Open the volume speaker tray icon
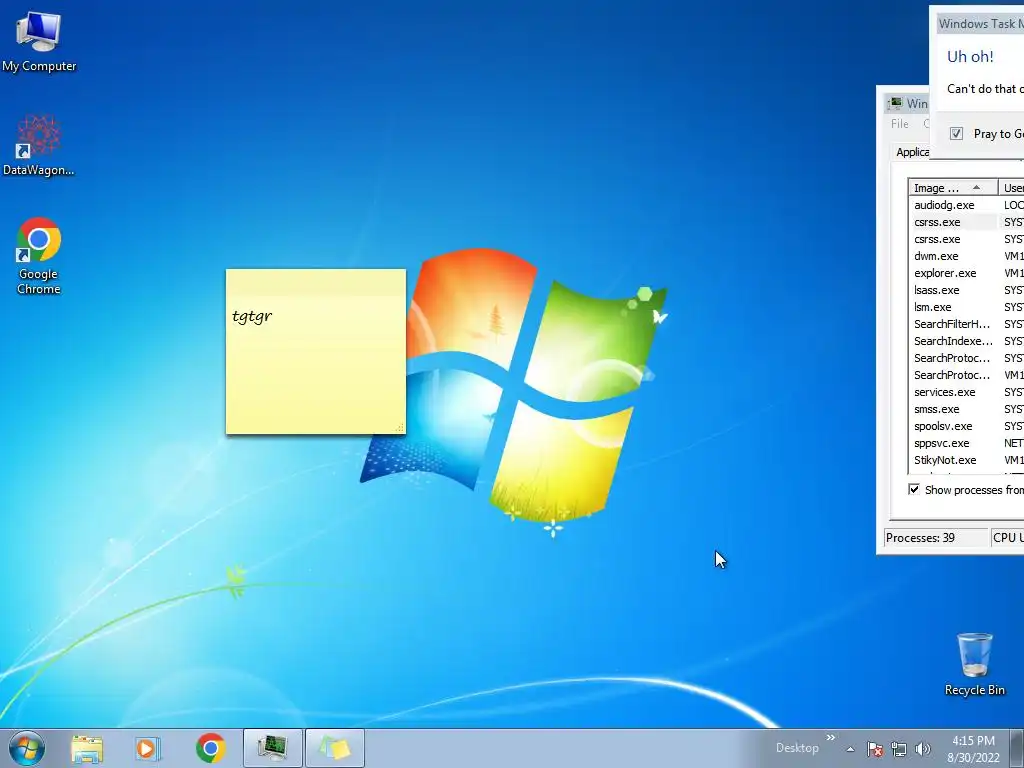The width and height of the screenshot is (1024, 768). 923,749
